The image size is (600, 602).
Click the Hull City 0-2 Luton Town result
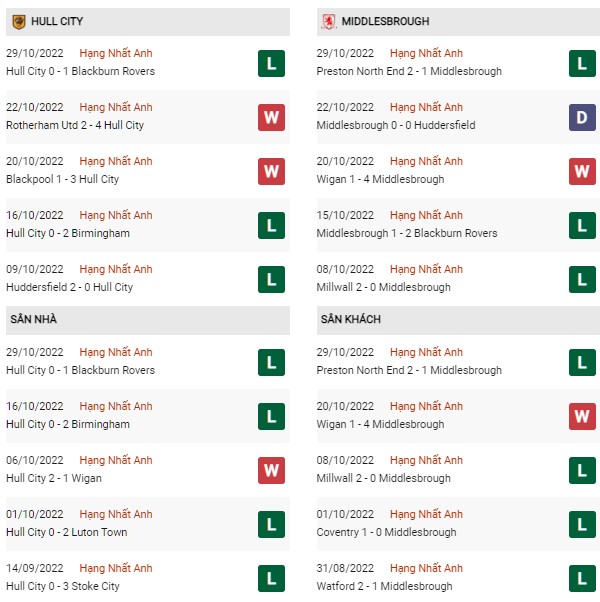point(67,532)
